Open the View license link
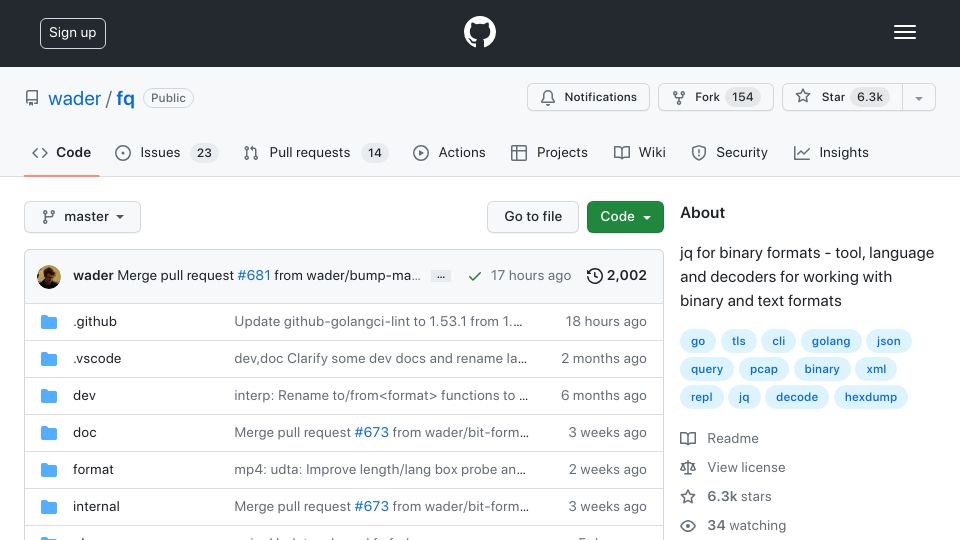Screen dimensions: 960x540 pos(733,468)
